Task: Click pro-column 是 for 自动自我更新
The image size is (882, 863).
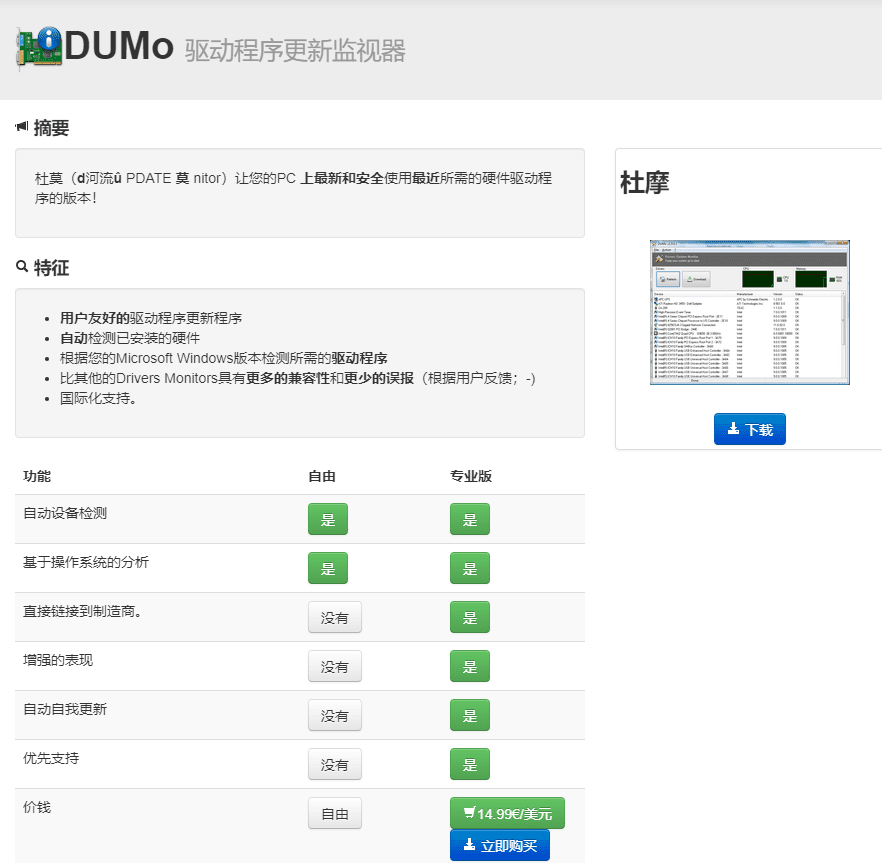Action: point(470,714)
